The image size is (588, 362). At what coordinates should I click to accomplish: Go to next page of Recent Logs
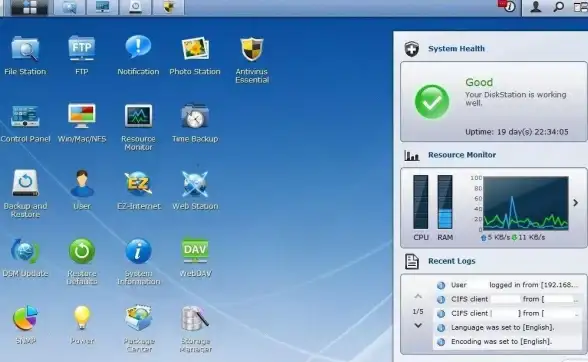(418, 326)
